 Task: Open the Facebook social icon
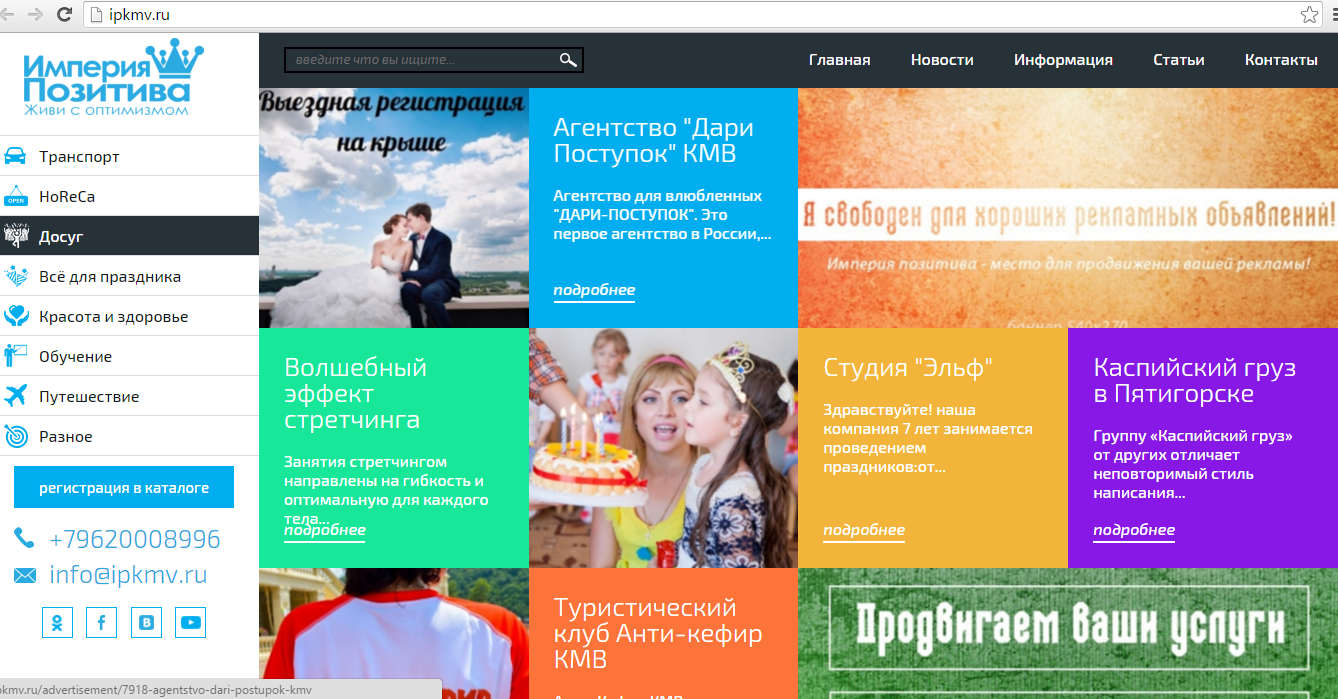[102, 622]
